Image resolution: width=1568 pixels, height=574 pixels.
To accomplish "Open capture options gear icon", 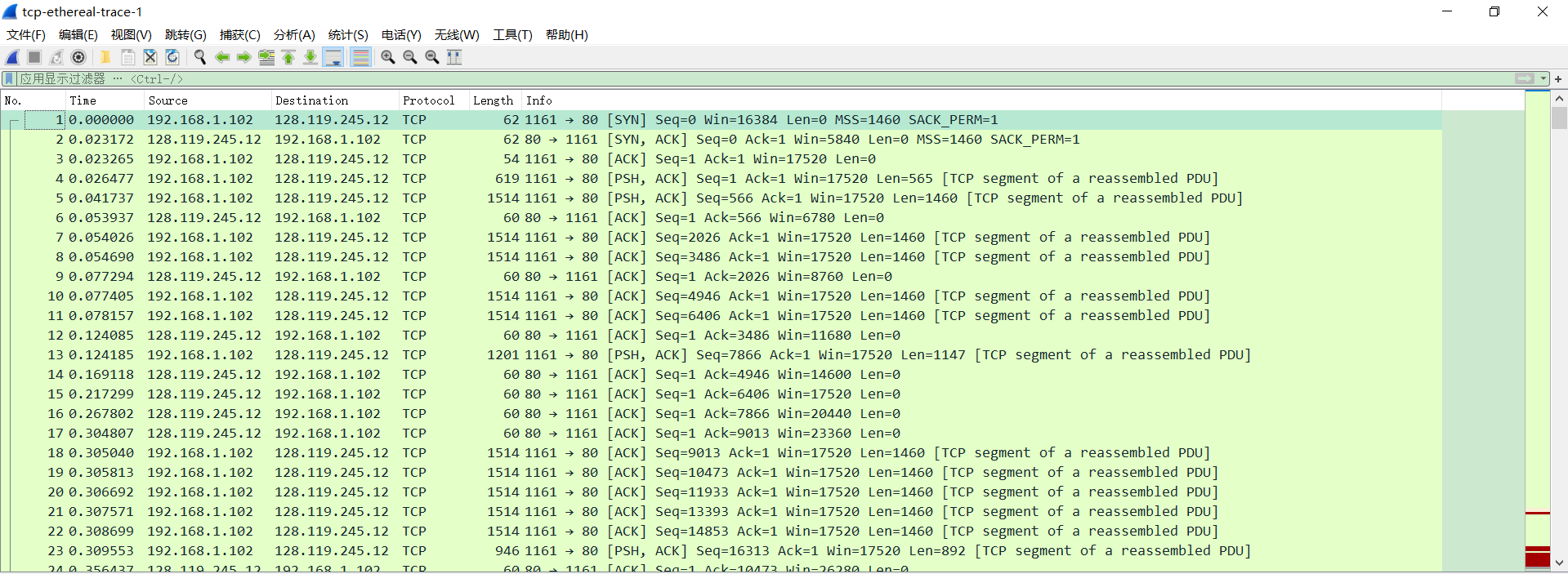I will click(x=78, y=57).
